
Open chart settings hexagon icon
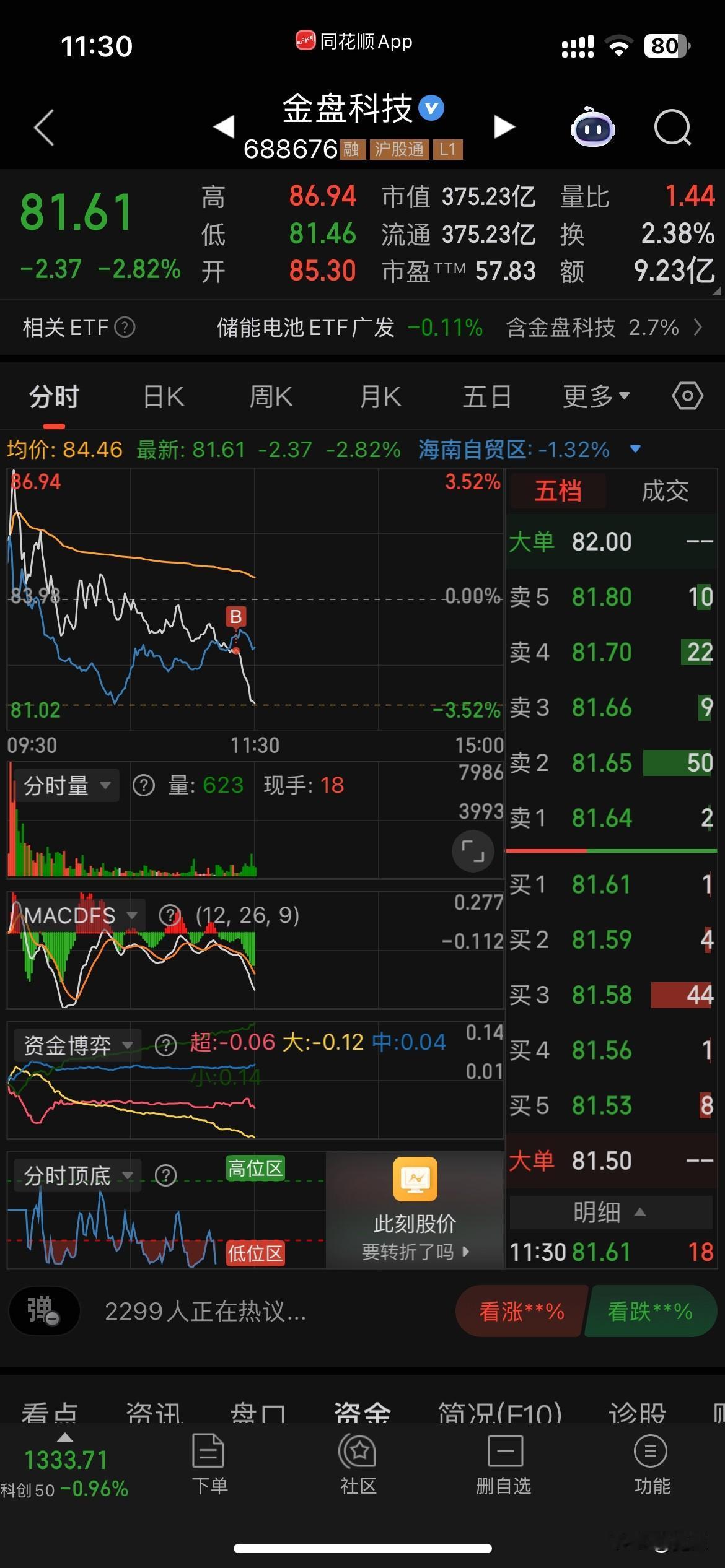[x=688, y=396]
